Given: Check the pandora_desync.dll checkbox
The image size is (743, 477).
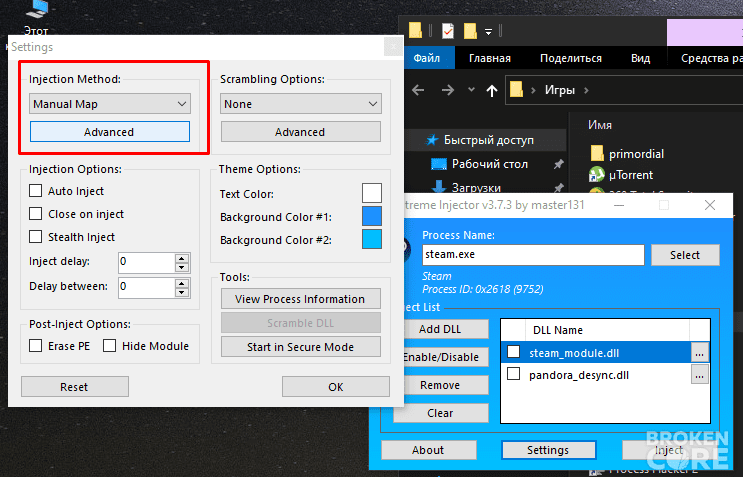Looking at the screenshot, I should click(513, 374).
